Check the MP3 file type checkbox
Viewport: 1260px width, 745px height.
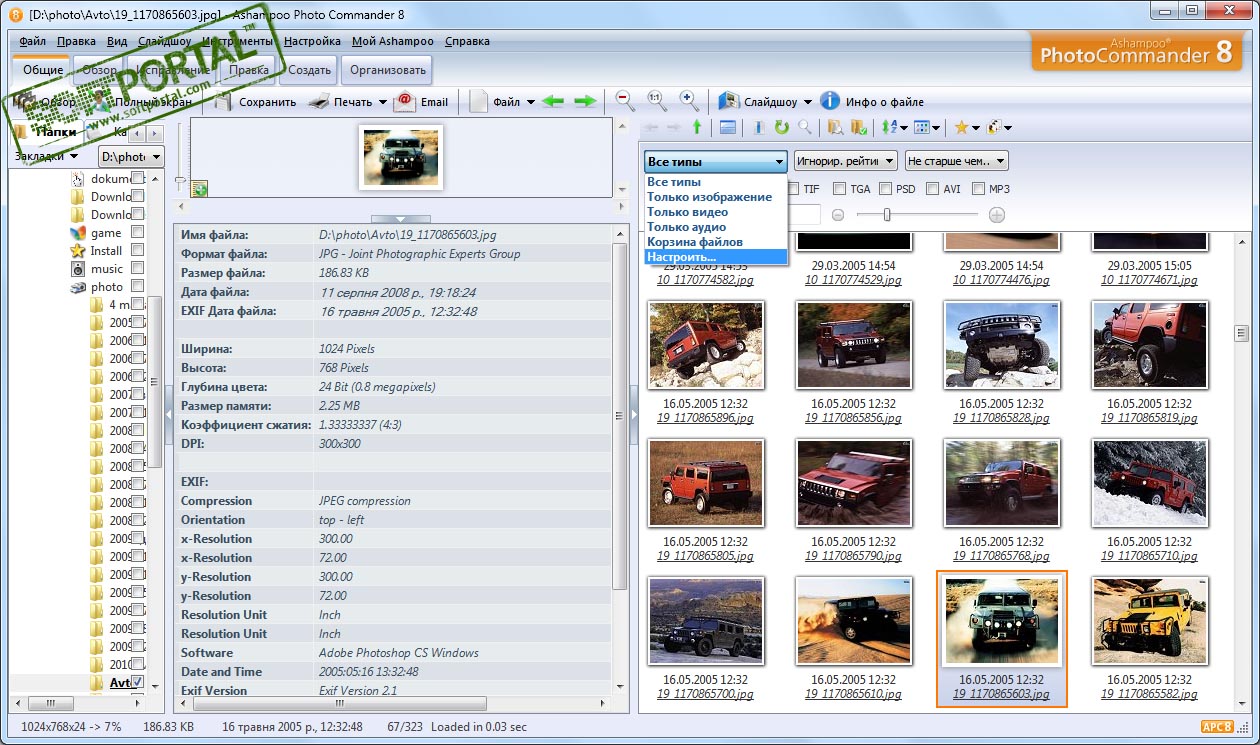(x=978, y=189)
